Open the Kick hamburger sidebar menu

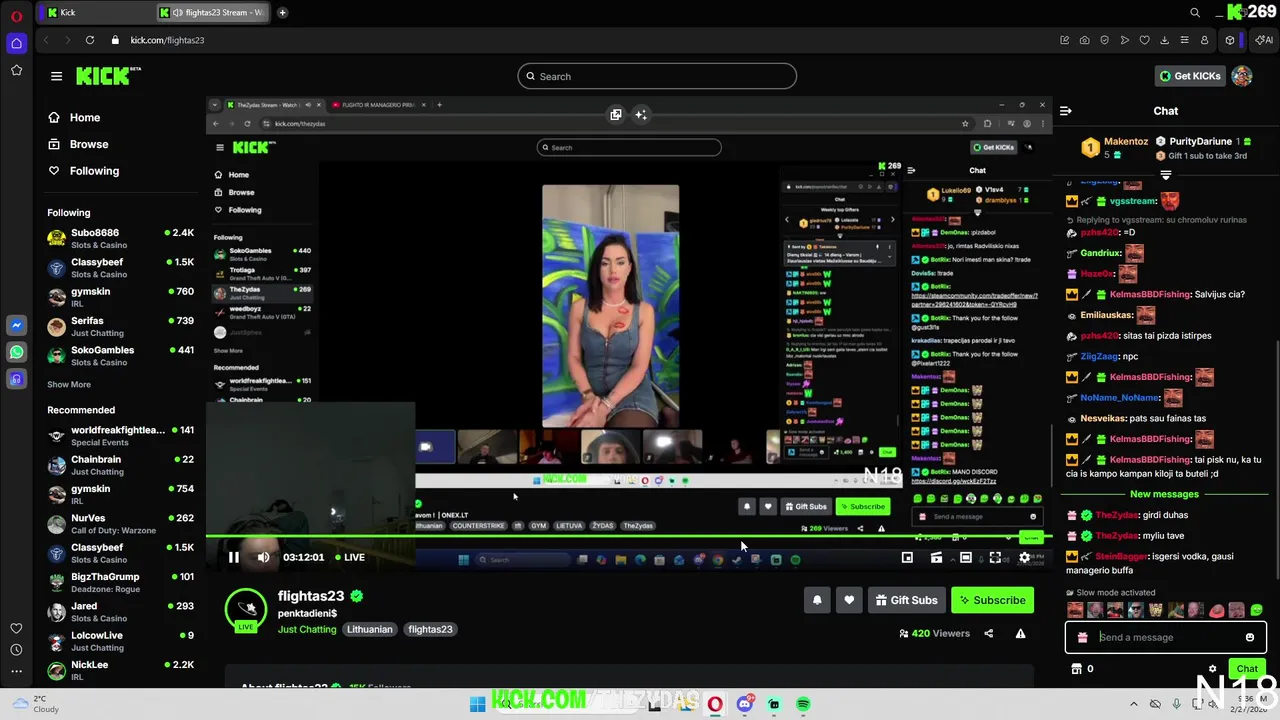pyautogui.click(x=56, y=76)
